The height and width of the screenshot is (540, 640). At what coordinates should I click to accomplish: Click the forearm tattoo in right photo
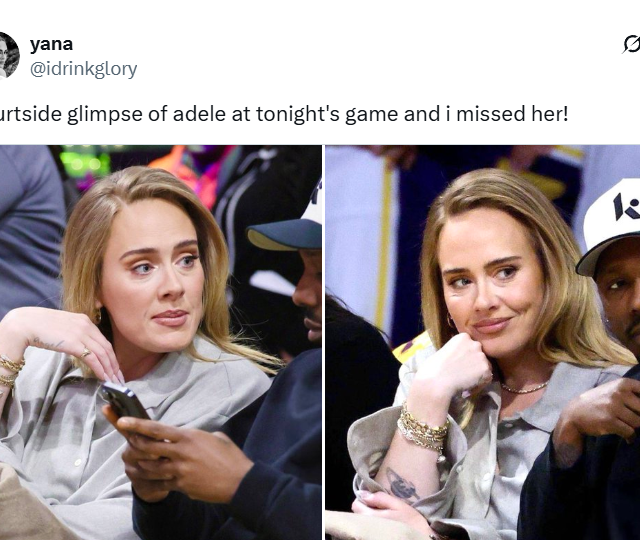click(x=402, y=484)
